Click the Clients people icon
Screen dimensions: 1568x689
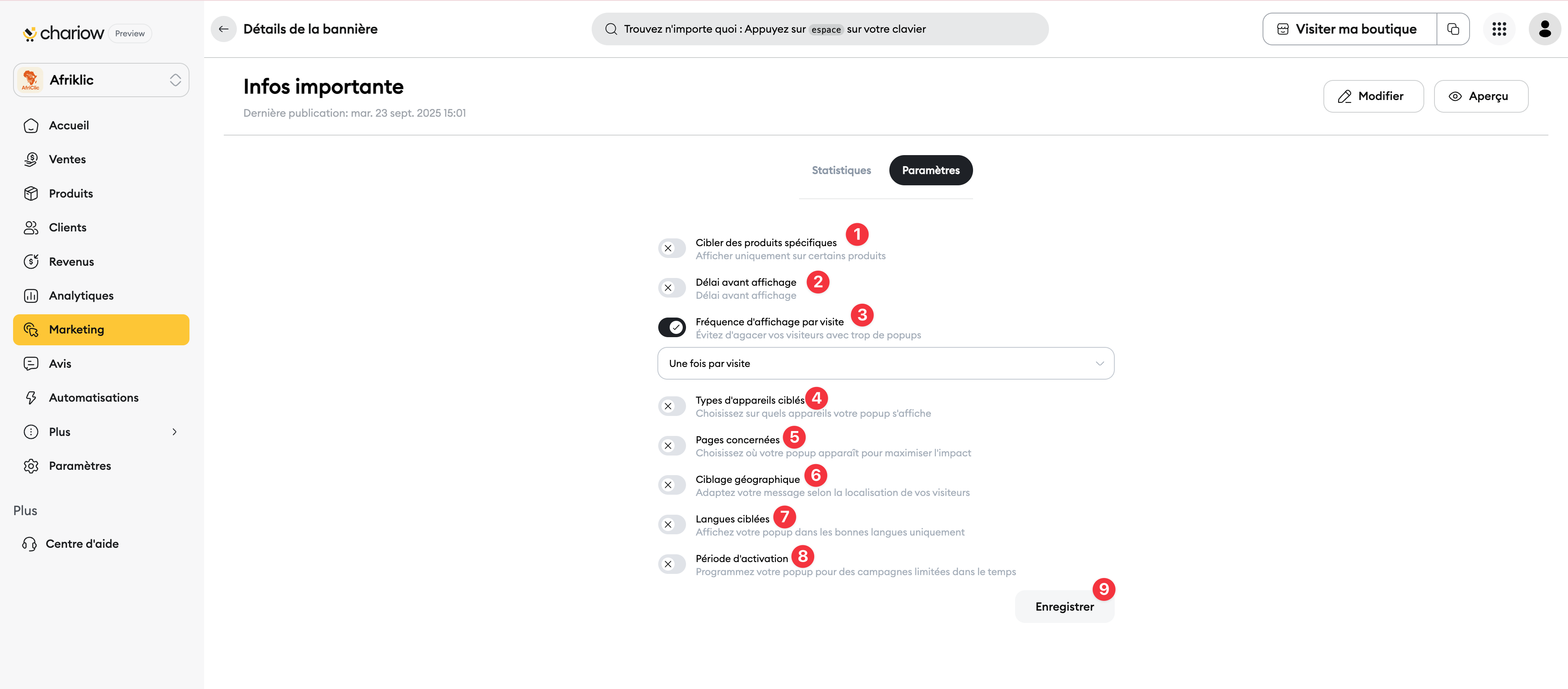point(31,228)
